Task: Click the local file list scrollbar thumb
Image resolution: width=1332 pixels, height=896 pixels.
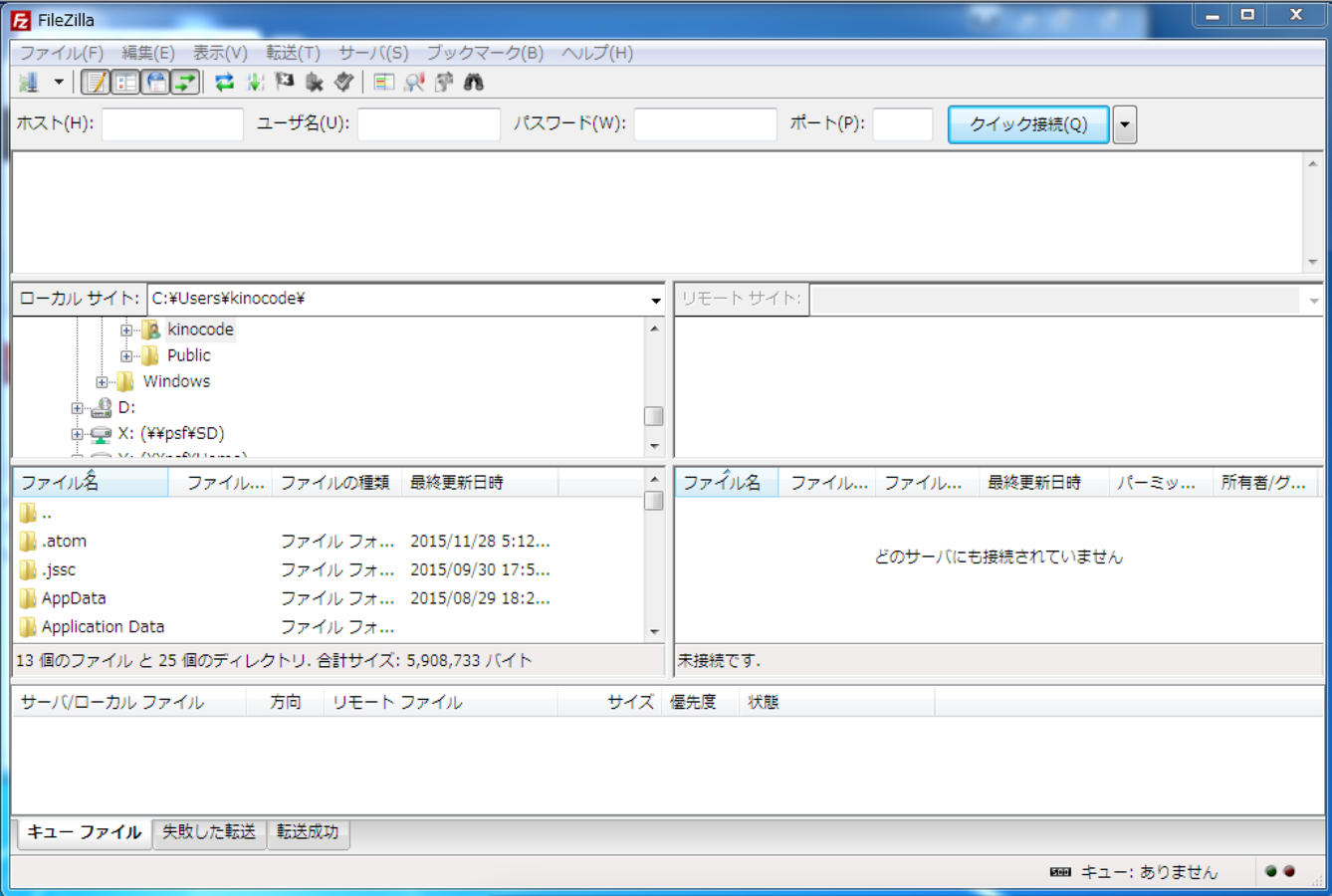Action: point(654,501)
